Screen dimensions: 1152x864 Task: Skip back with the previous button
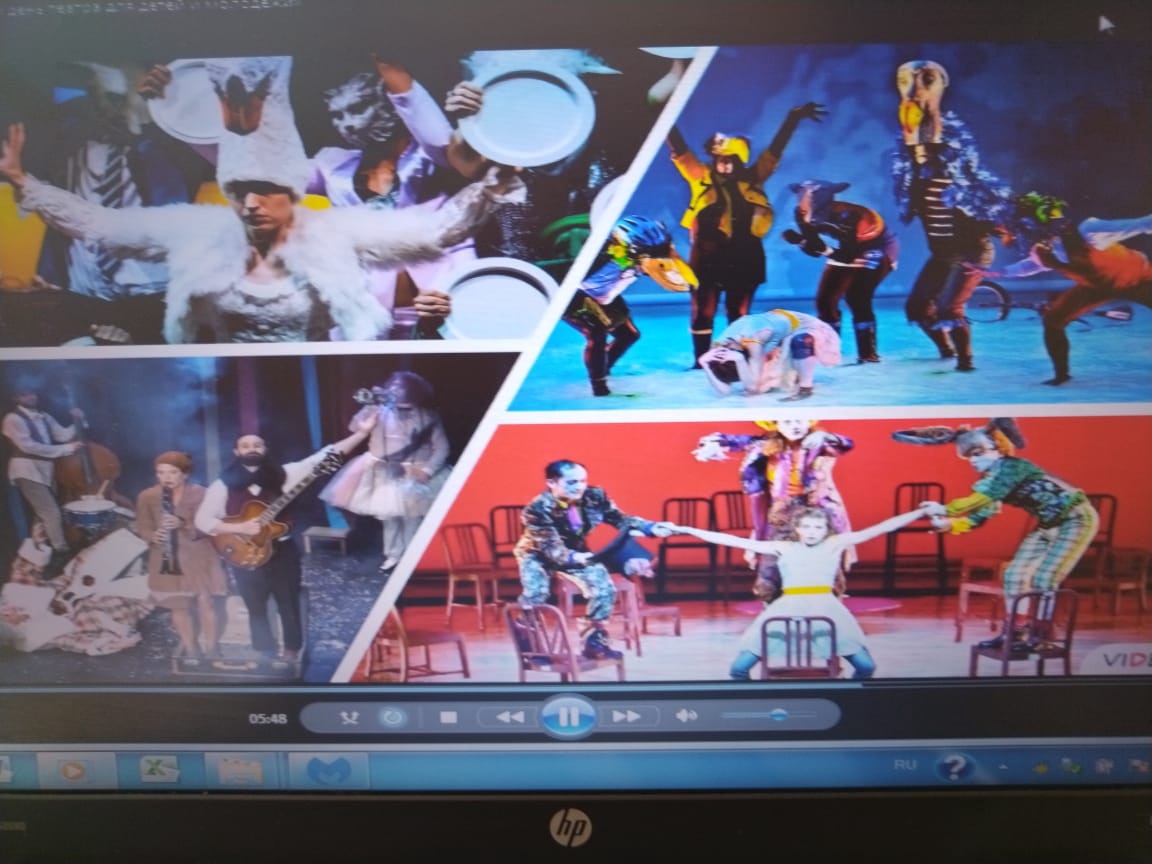[x=509, y=717]
